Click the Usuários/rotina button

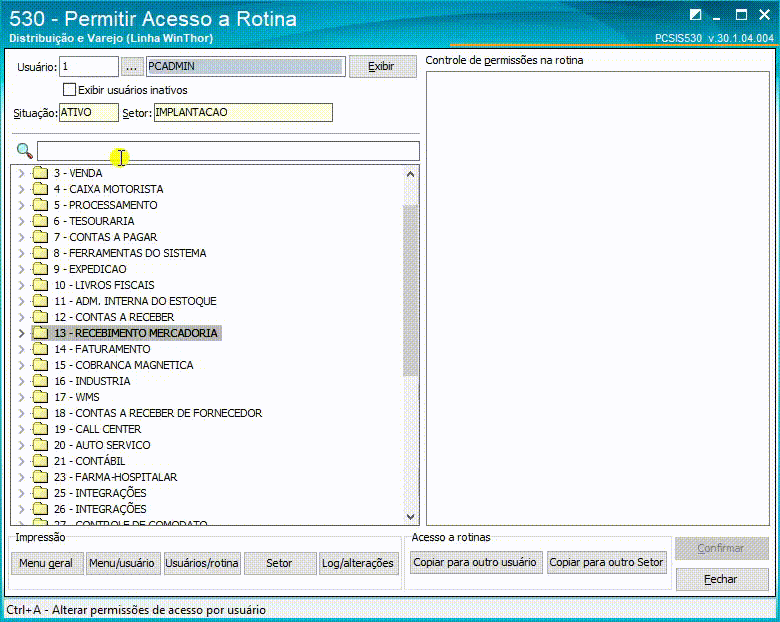click(x=202, y=563)
